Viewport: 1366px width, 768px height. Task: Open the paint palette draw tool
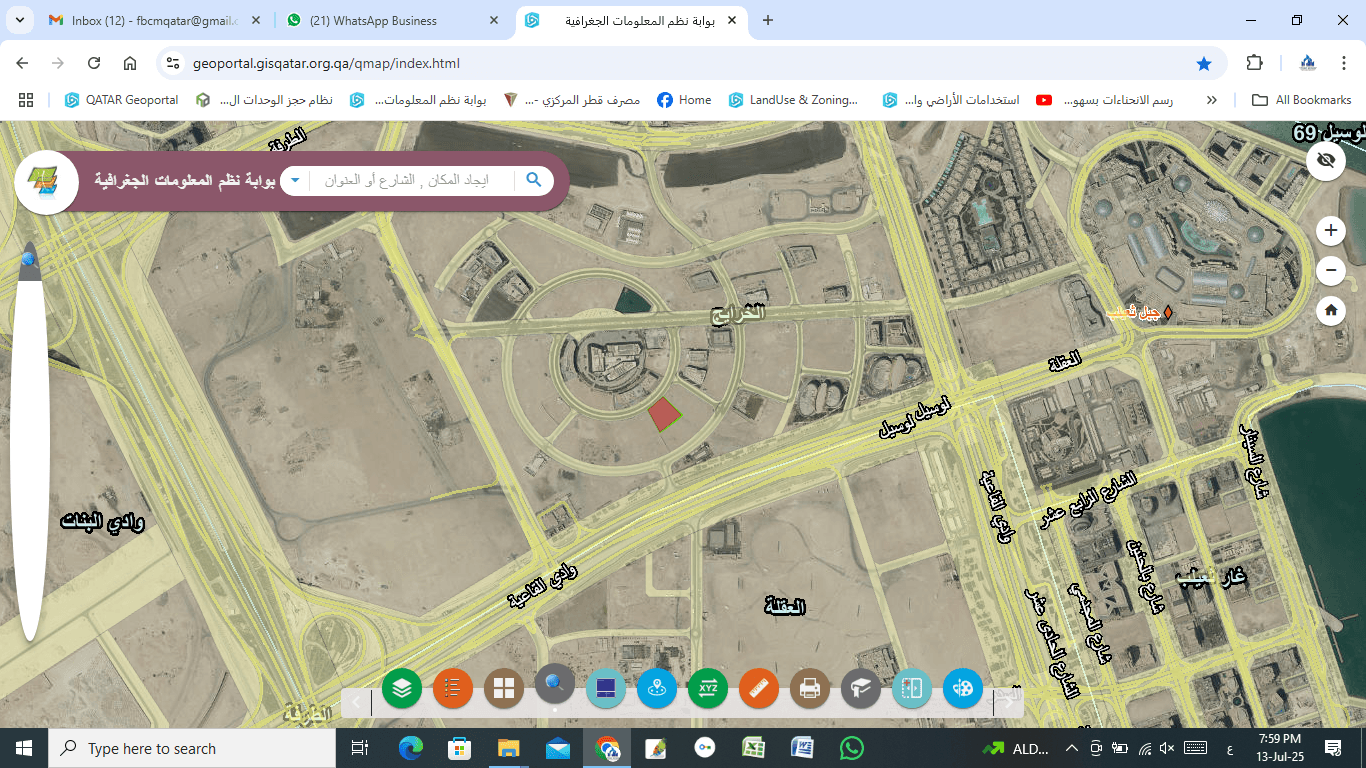(963, 688)
